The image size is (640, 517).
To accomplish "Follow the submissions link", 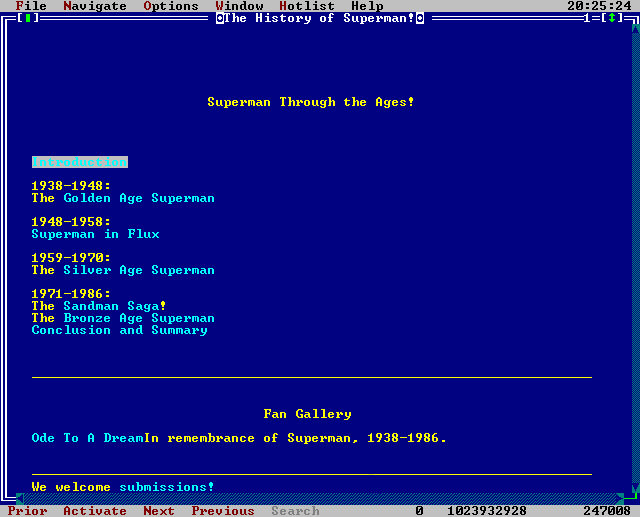I will click(167, 487).
